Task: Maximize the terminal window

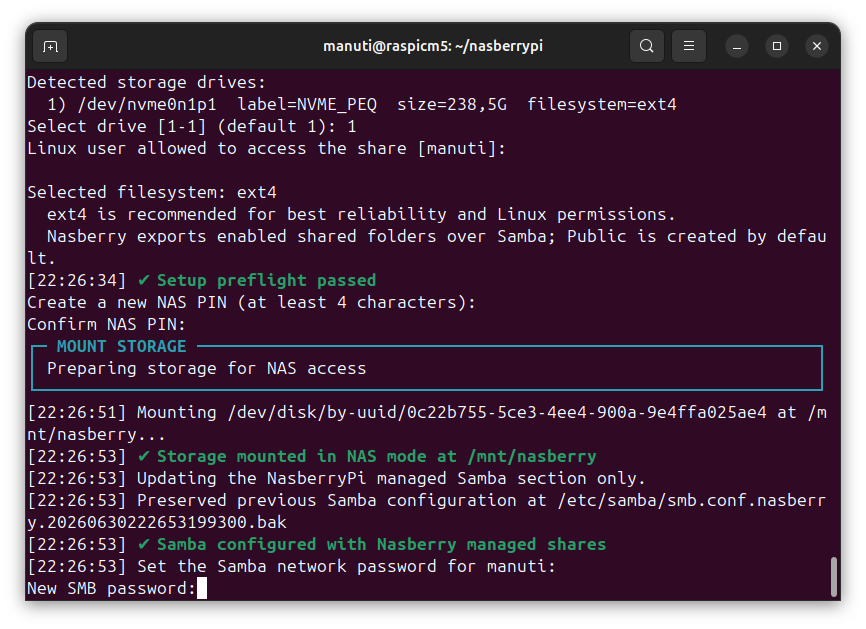Action: coord(777,46)
